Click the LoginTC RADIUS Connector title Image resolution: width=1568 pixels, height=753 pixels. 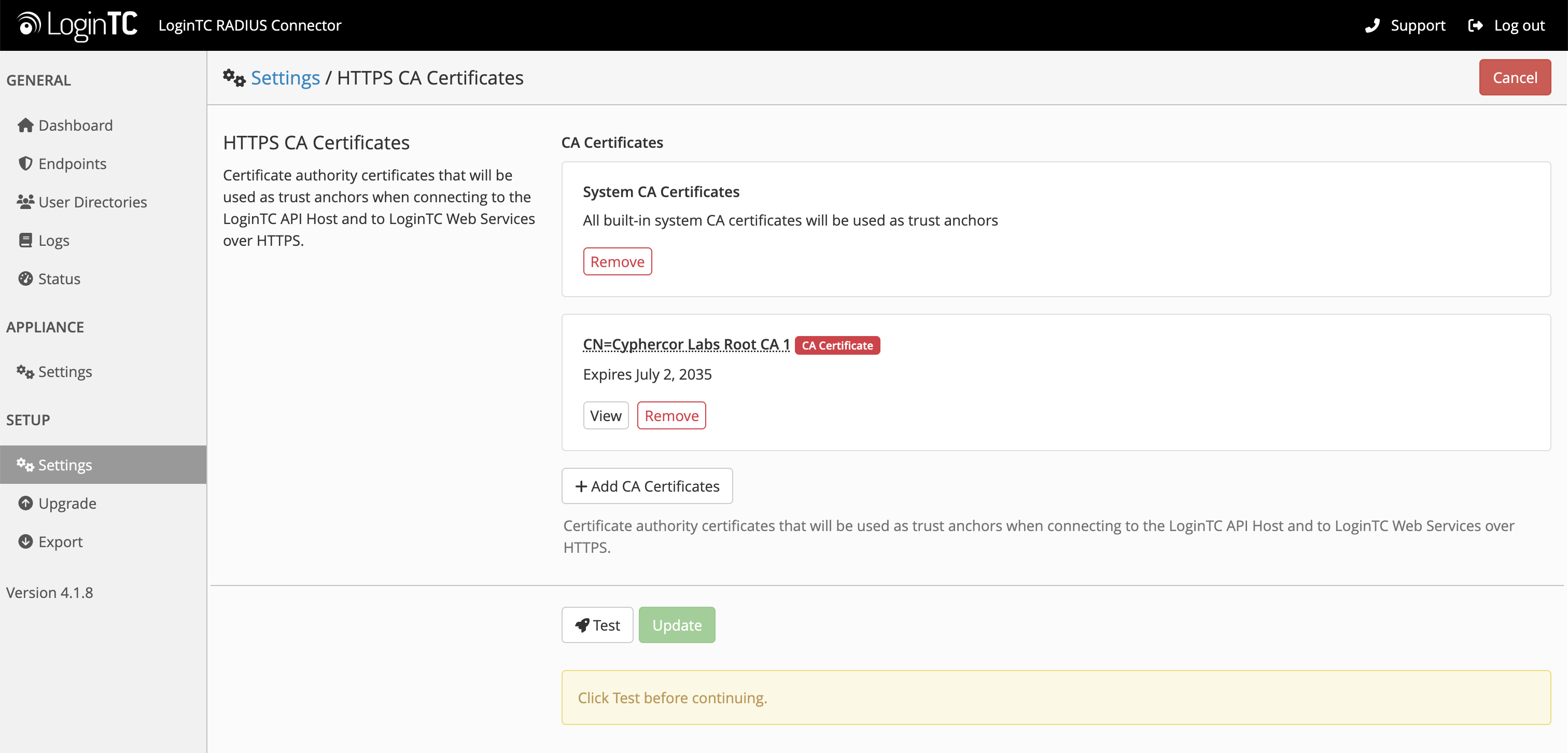coord(249,25)
